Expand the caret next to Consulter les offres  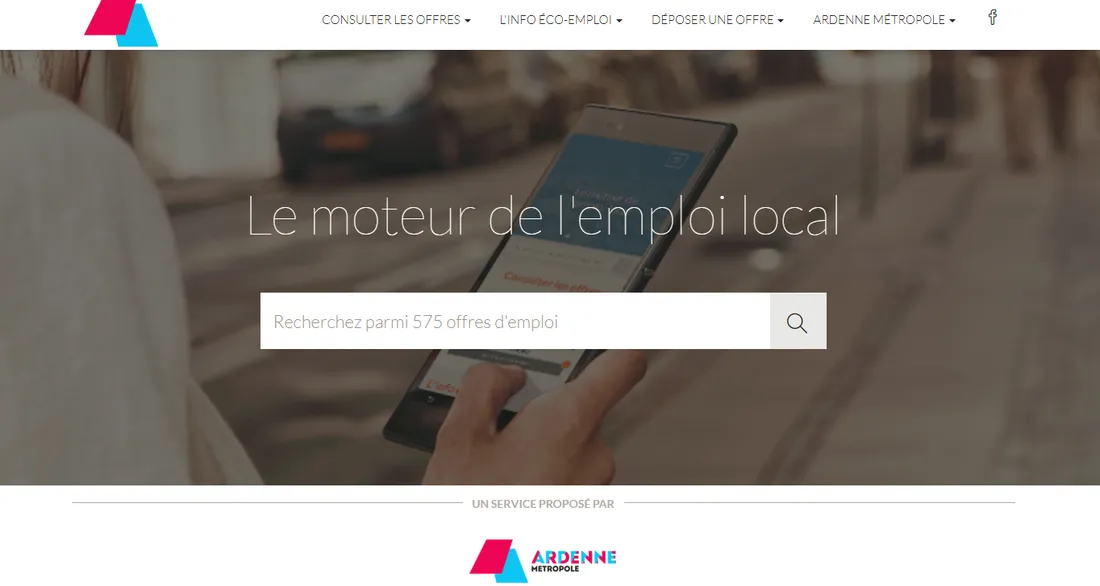click(468, 21)
